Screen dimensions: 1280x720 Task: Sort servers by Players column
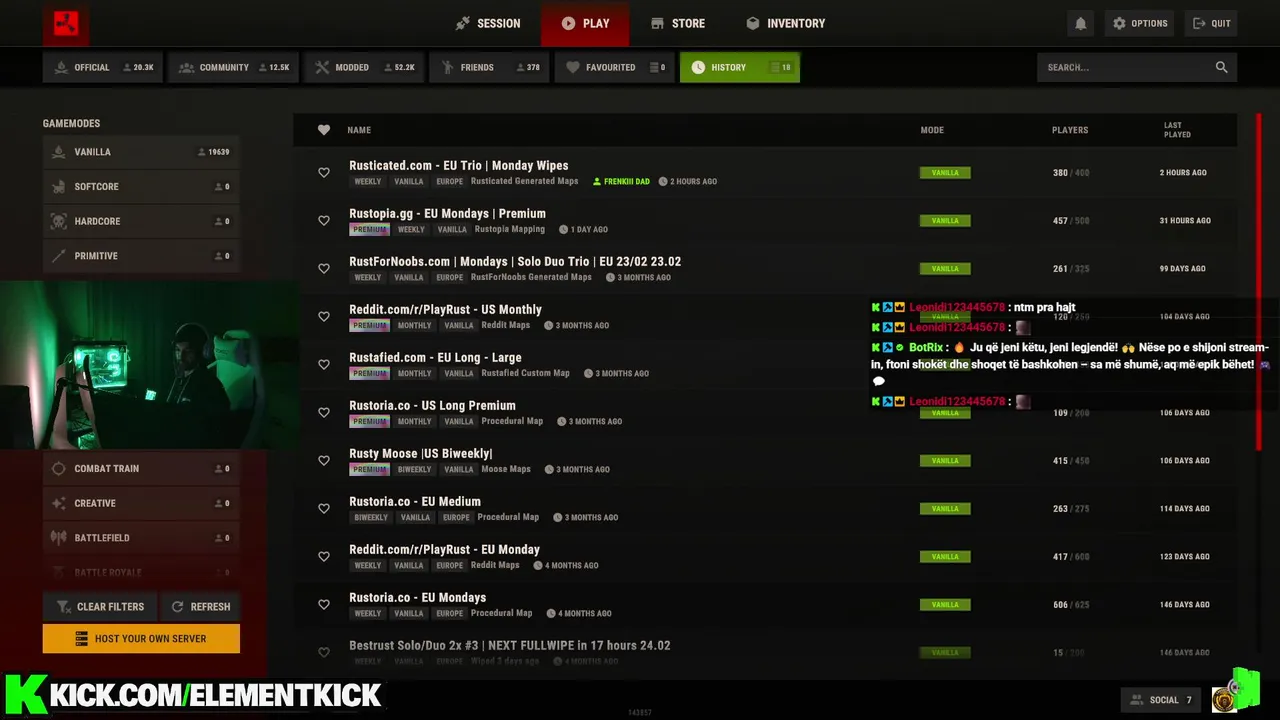[1070, 130]
